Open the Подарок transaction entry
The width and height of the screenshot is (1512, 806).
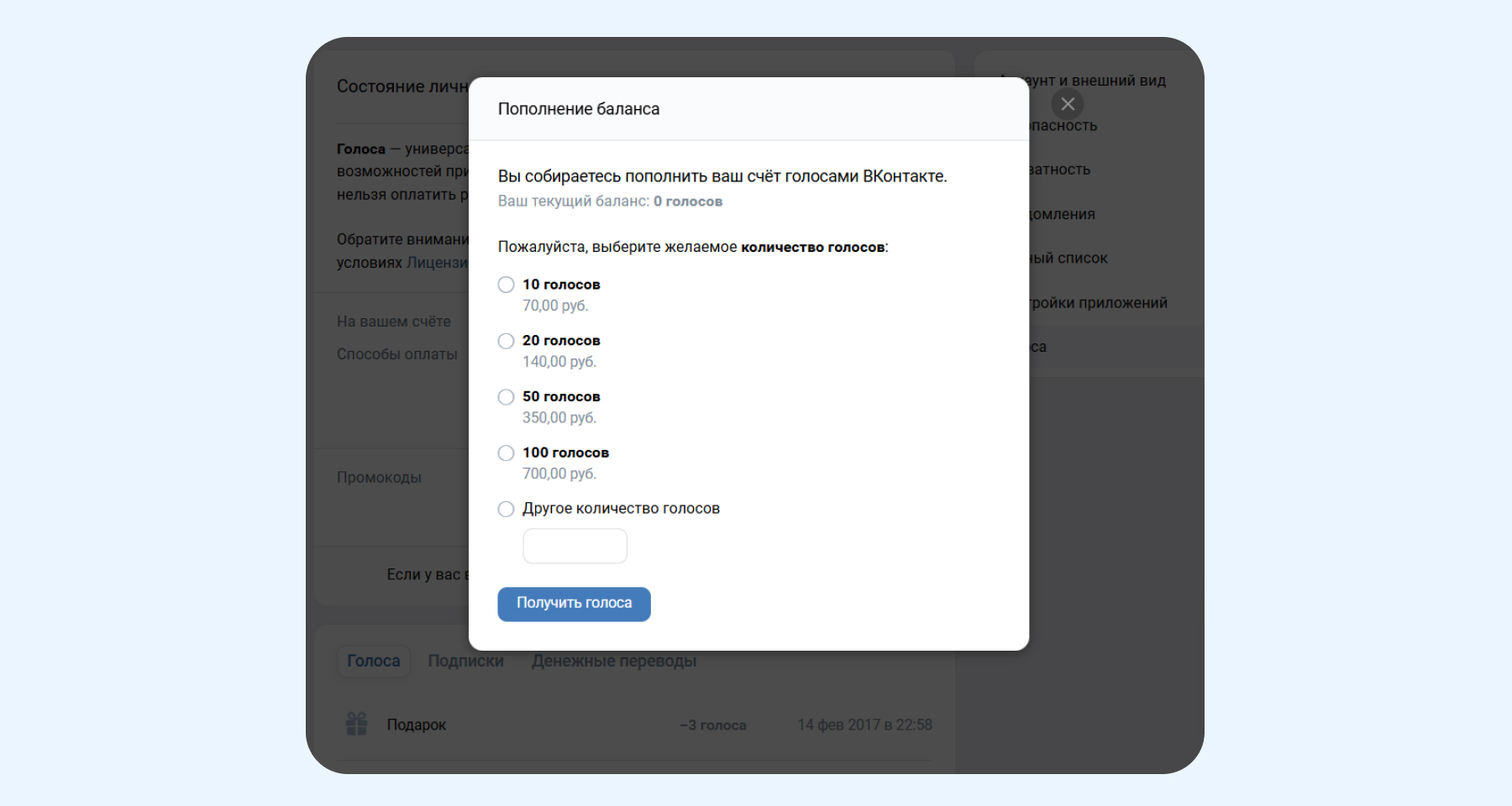pos(417,725)
